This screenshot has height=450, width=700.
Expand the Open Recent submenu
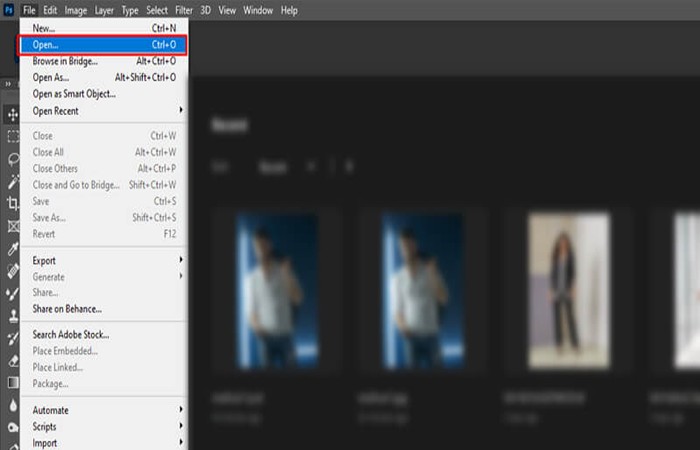coord(104,111)
